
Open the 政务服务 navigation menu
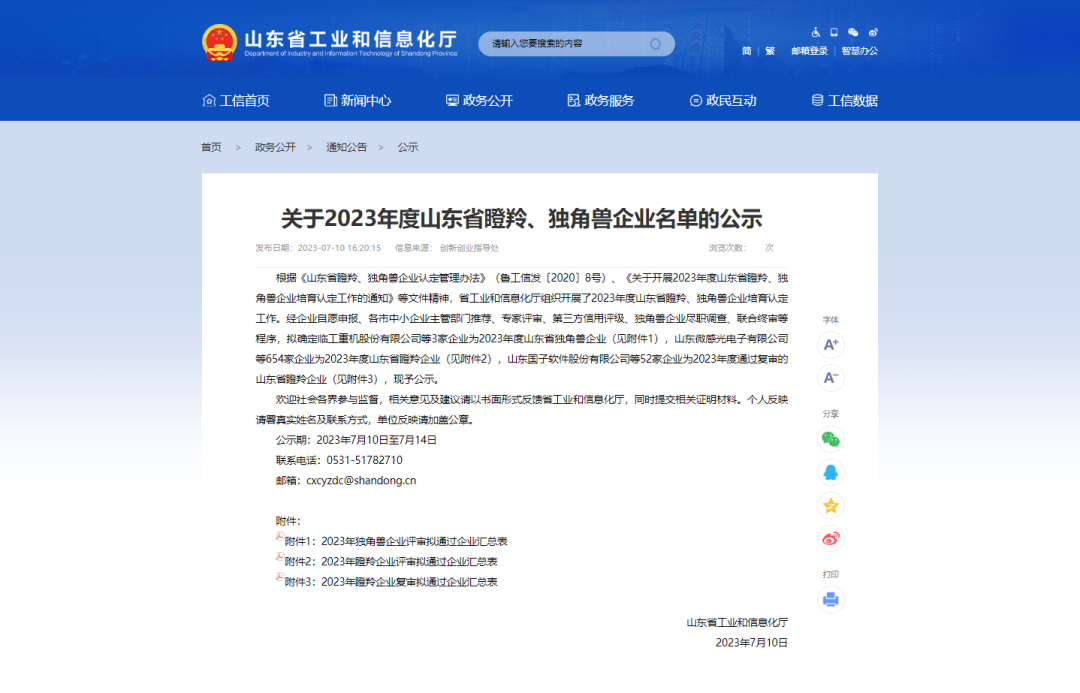(x=603, y=101)
